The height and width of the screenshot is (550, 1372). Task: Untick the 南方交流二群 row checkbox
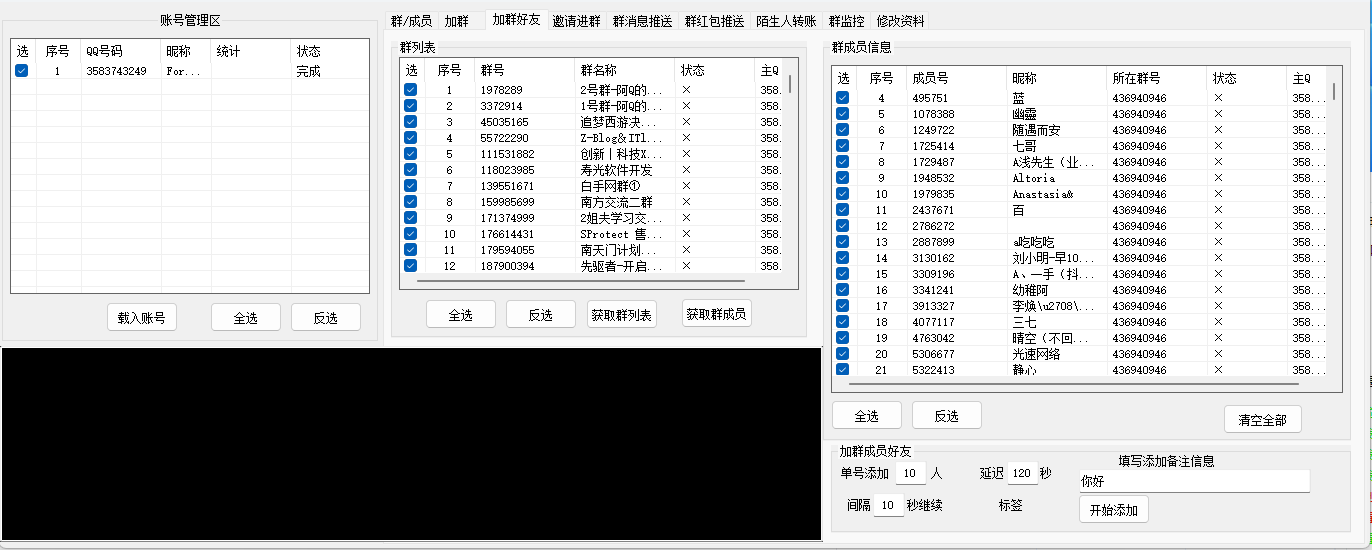coord(410,202)
